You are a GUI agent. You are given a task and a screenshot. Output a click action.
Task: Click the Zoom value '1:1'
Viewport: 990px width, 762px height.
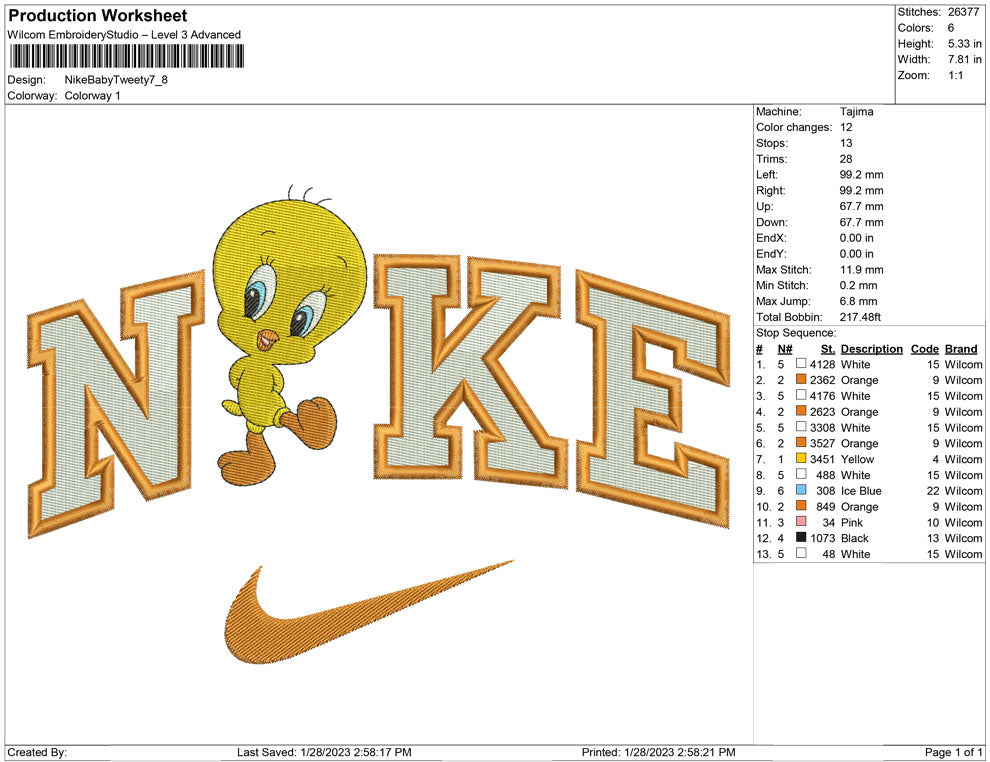(956, 75)
